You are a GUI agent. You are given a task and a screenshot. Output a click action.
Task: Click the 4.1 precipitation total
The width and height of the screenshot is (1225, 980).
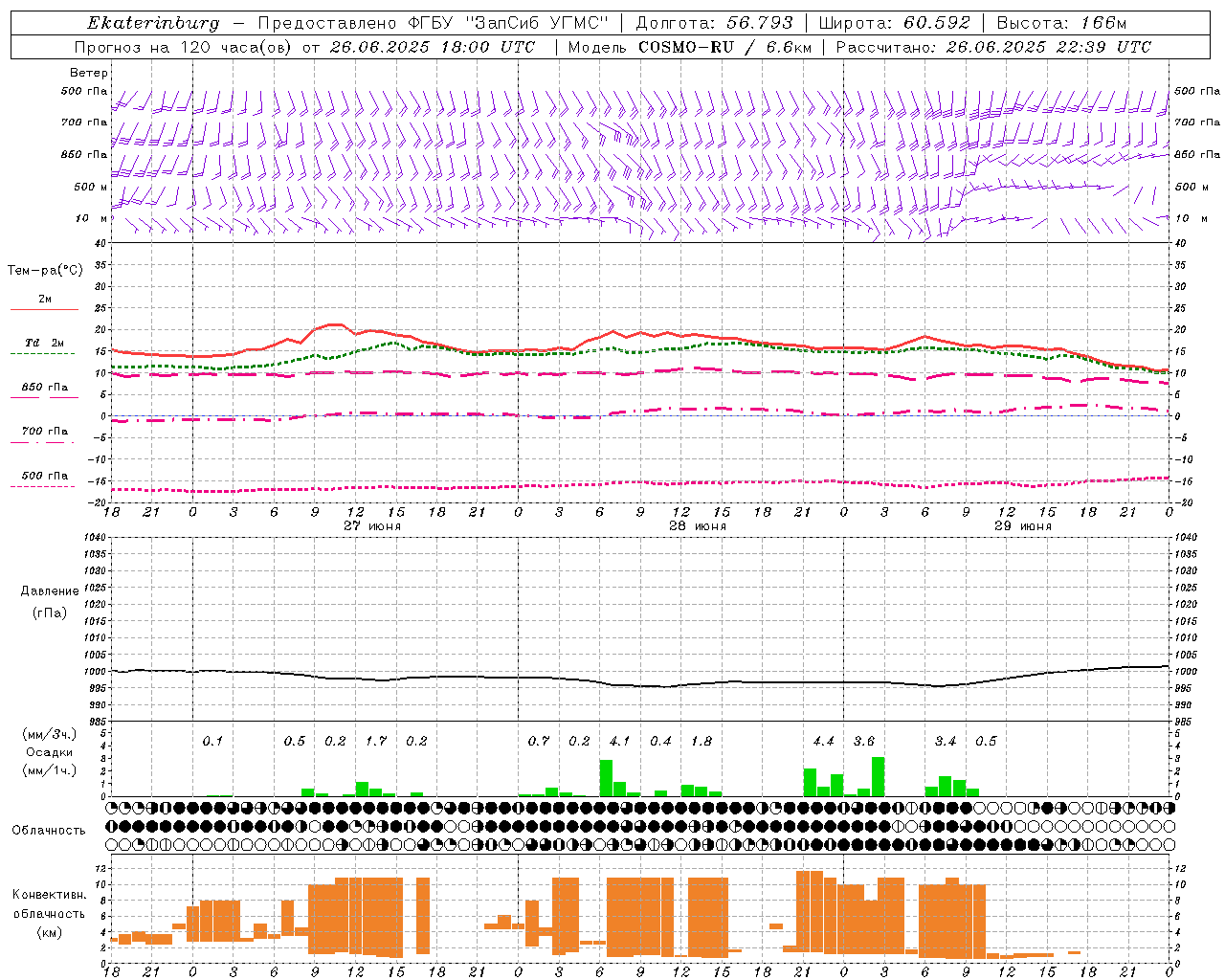pyautogui.click(x=620, y=742)
